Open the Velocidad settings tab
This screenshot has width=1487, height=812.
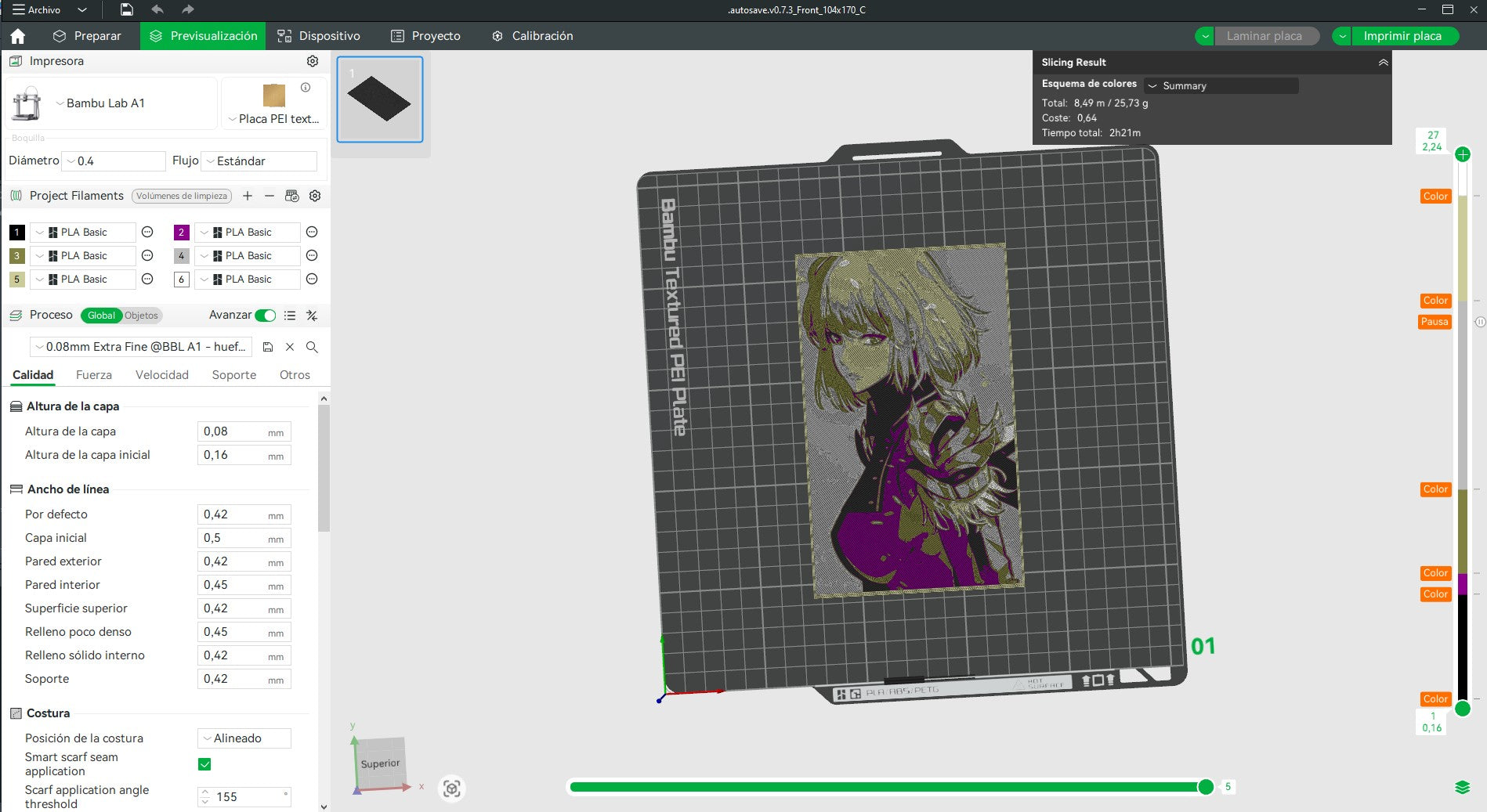(161, 375)
